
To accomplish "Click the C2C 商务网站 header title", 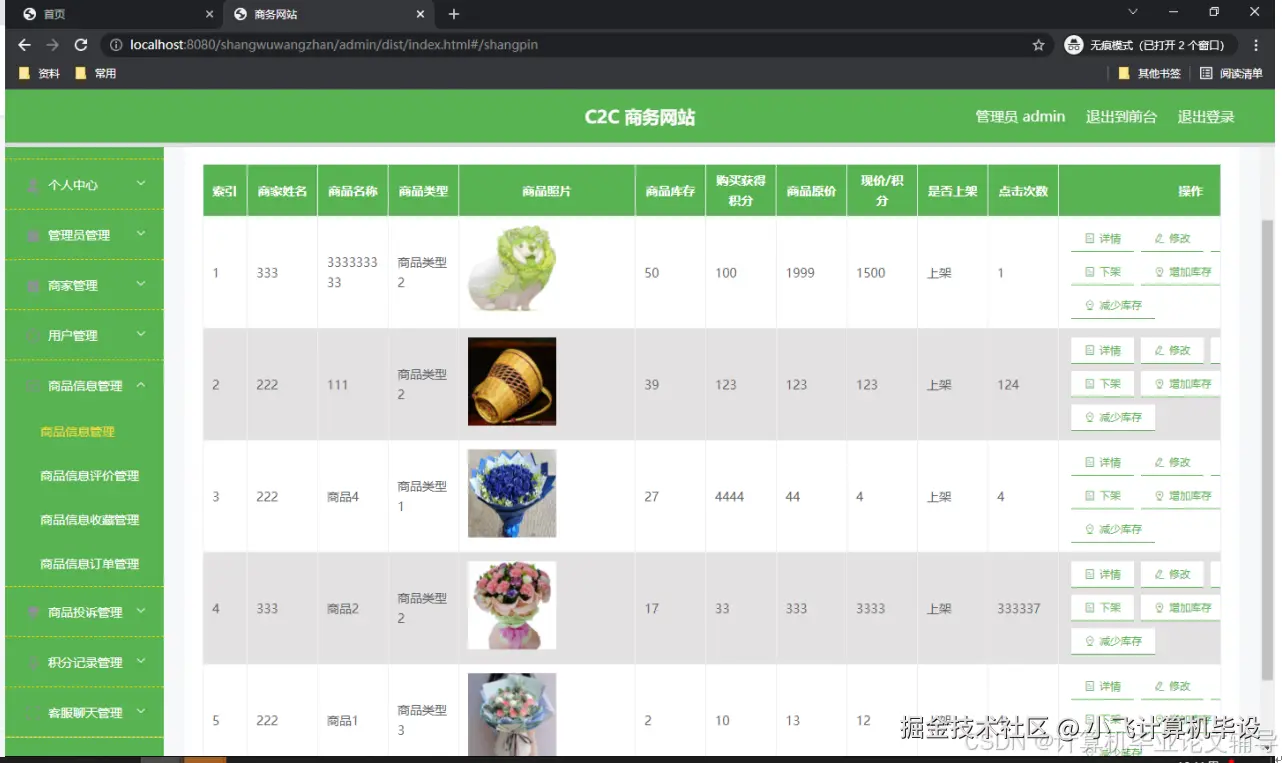I will point(640,117).
